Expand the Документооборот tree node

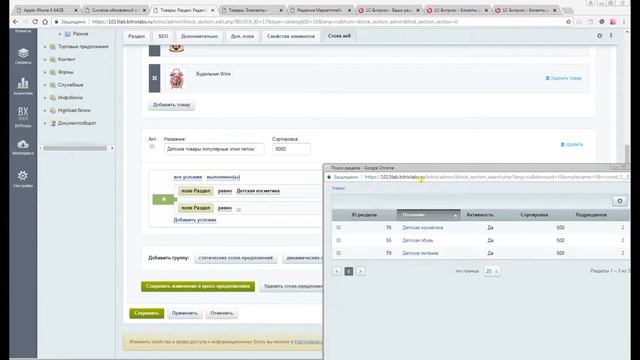45,123
